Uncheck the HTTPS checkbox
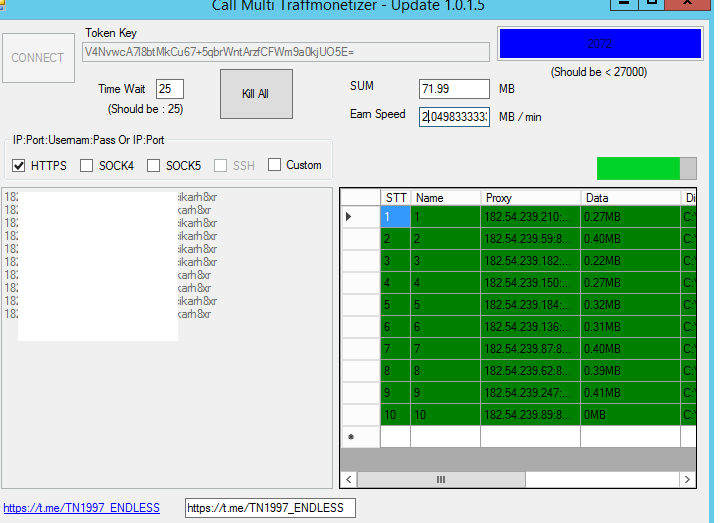Image resolution: width=728 pixels, height=523 pixels. point(19,165)
